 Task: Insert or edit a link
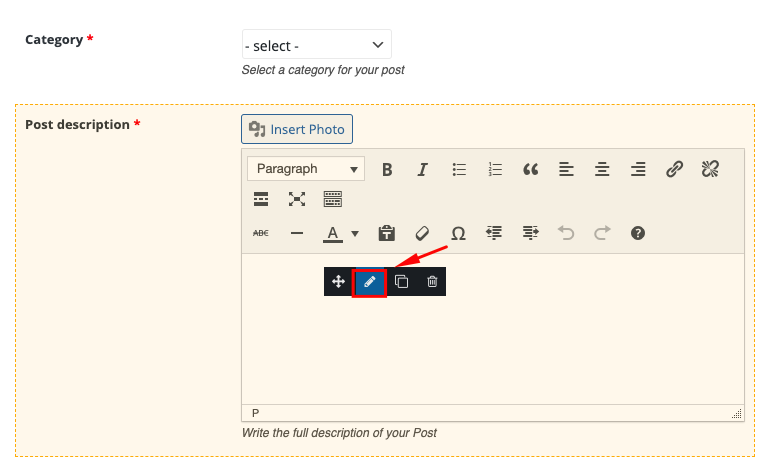click(674, 169)
